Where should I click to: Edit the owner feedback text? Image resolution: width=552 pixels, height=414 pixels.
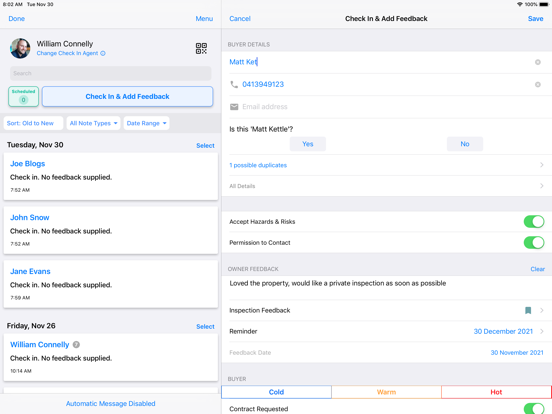click(x=387, y=288)
